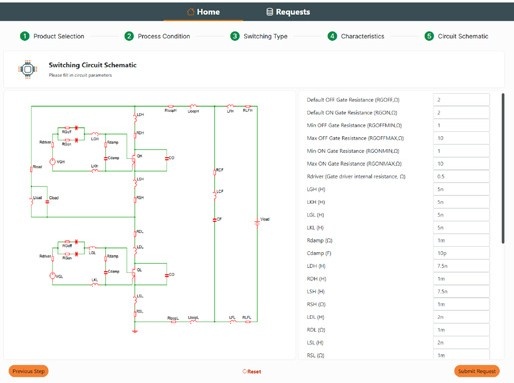Edit the Cdamp (F) value field
Image resolution: width=514 pixels, height=383 pixels.
point(461,253)
